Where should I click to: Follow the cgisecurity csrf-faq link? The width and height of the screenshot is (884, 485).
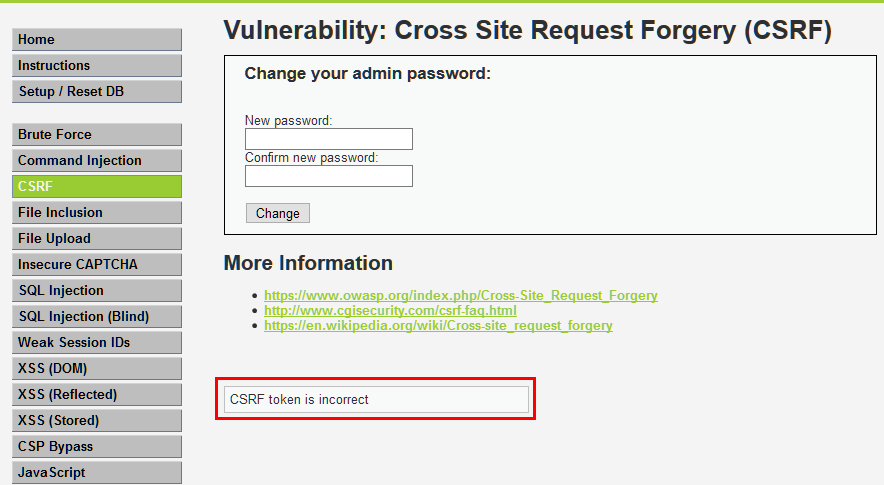coord(390,311)
